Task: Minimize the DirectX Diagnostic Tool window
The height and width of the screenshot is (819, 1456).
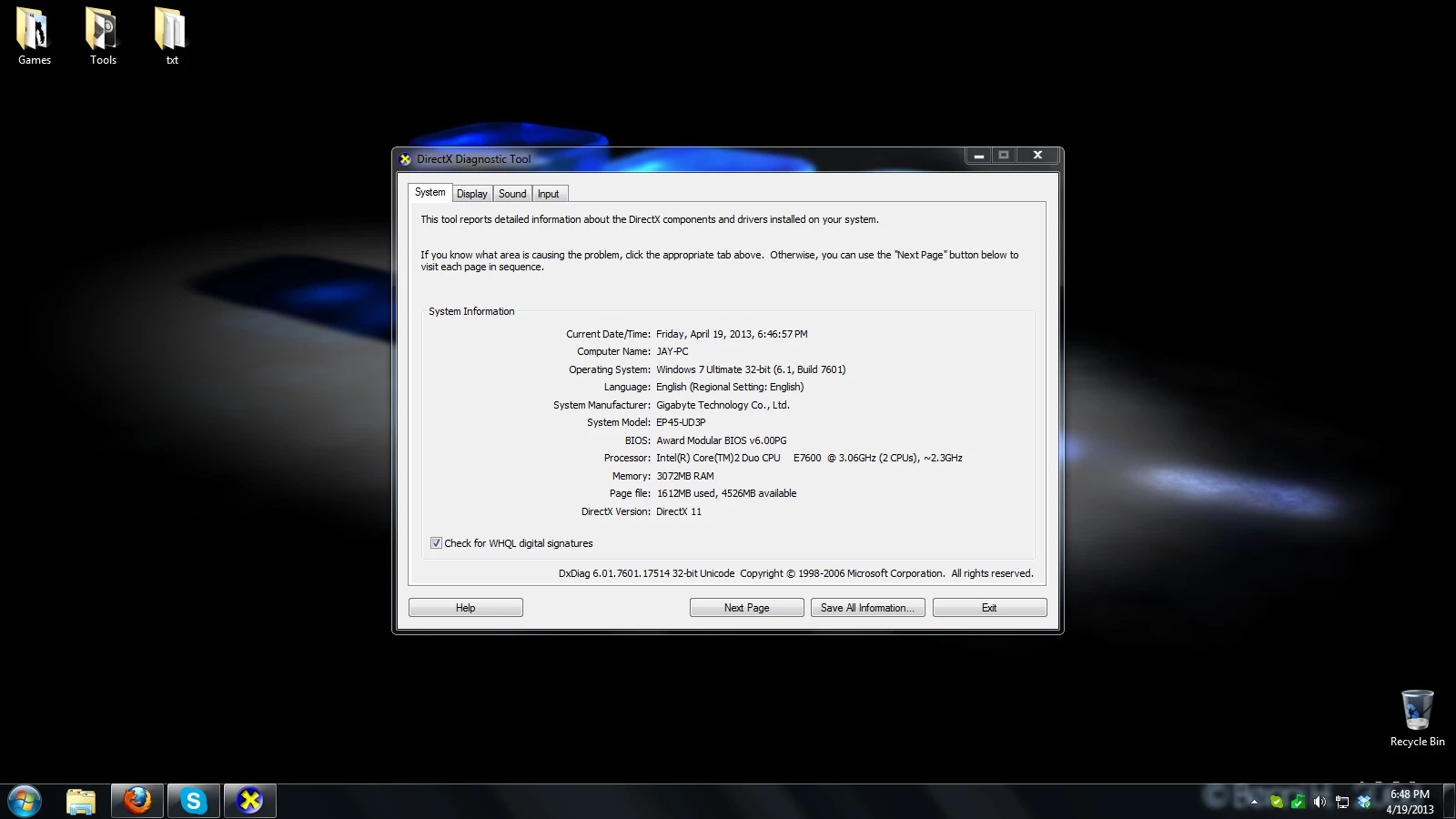Action: pos(978,156)
